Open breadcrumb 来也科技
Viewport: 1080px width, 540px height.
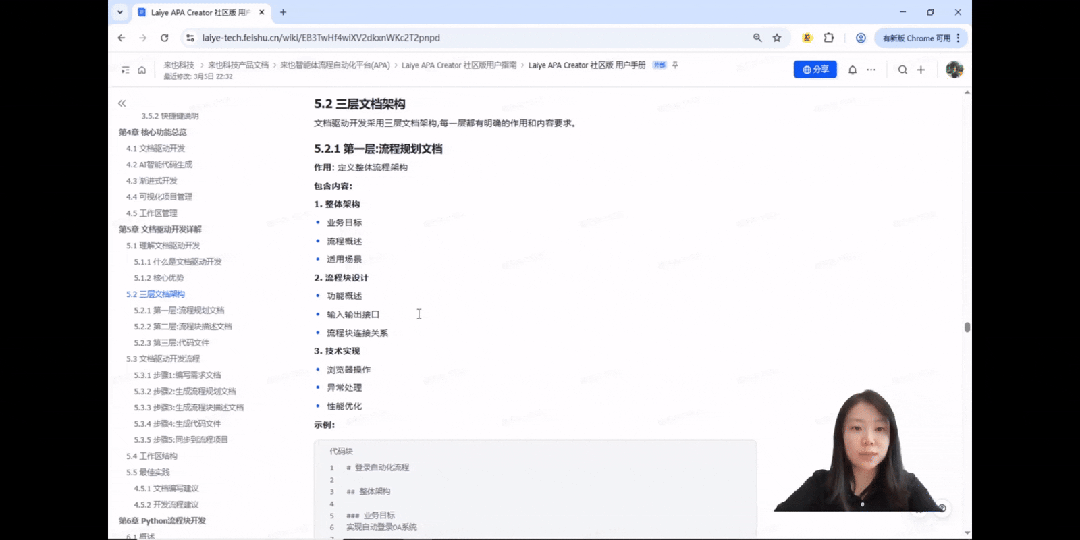178,65
